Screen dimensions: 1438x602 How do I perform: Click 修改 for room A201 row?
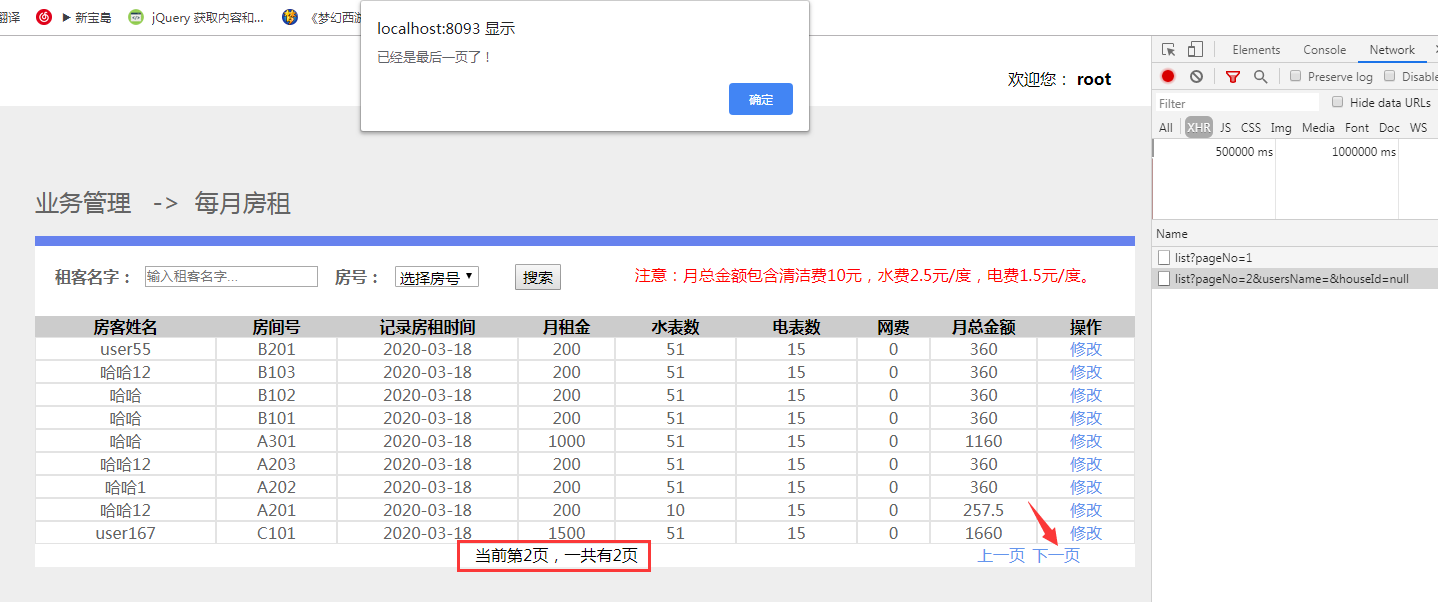pos(1086,510)
